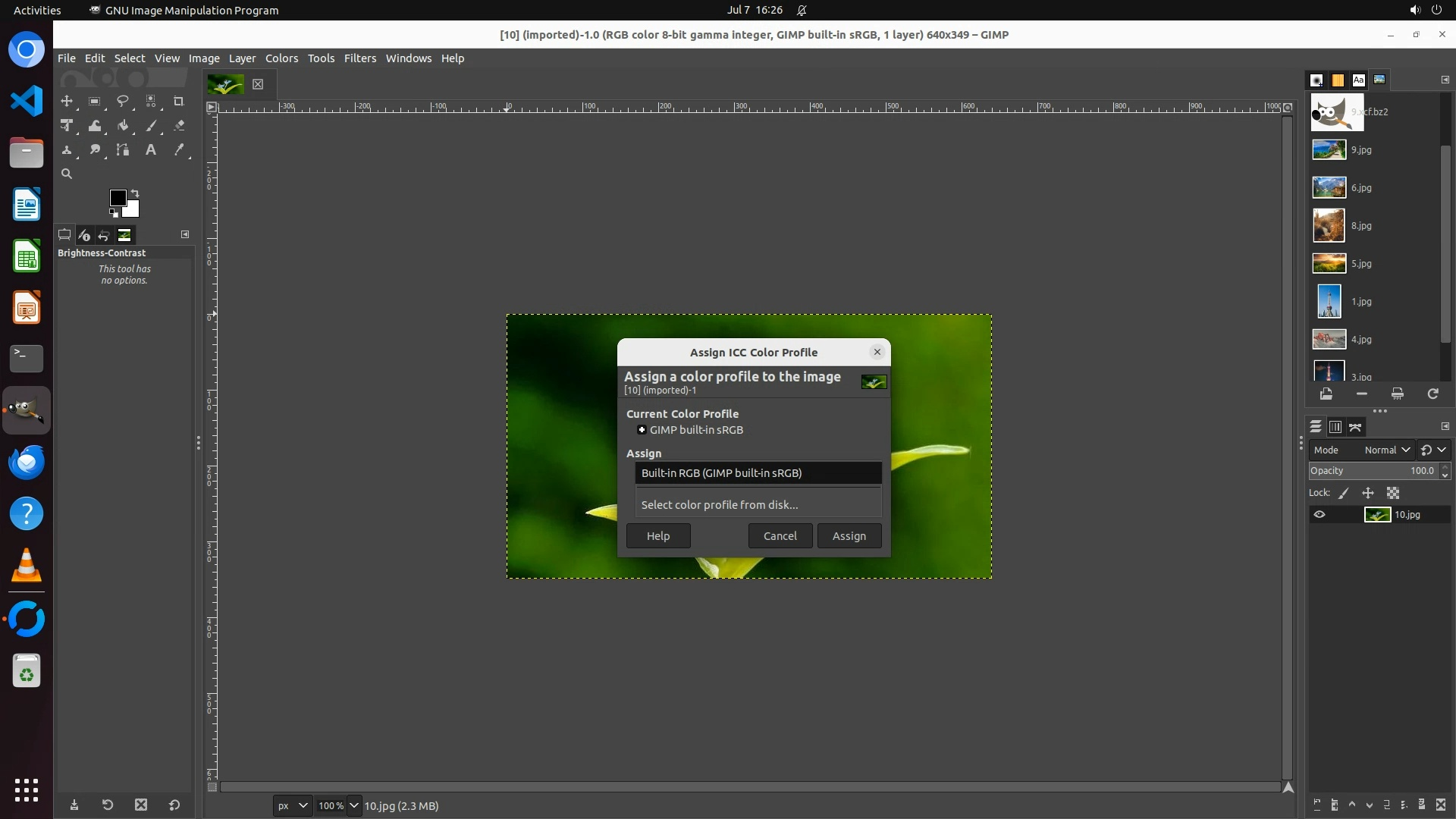Screen dimensions: 1456x819
Task: Open the Built-in RGB profile combo box
Action: [758, 473]
